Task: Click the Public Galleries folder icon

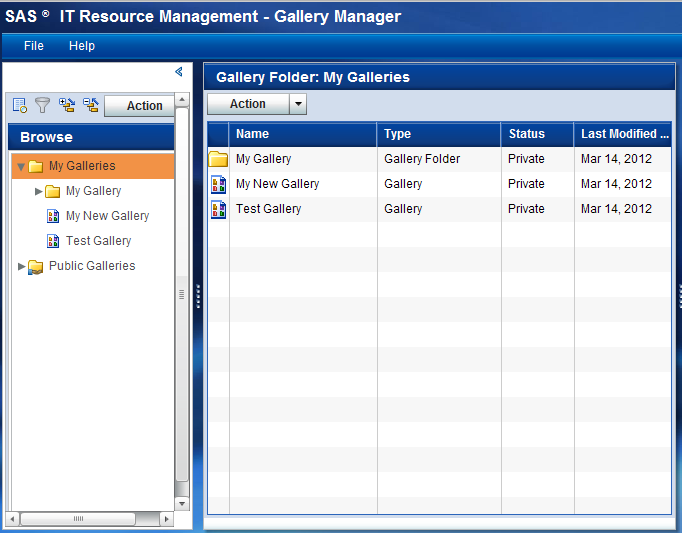Action: [36, 266]
